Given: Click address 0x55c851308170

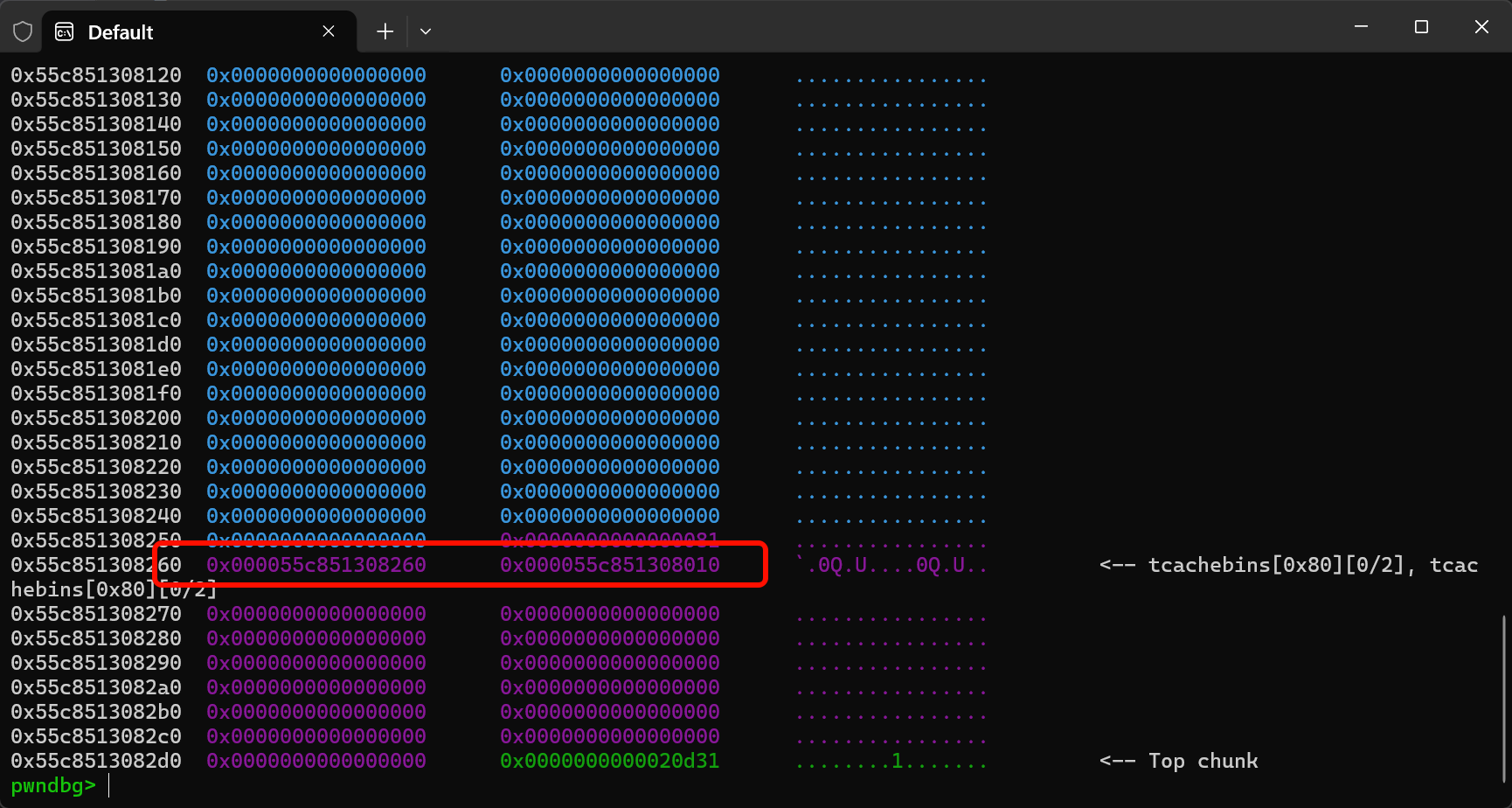Looking at the screenshot, I should tap(96, 198).
